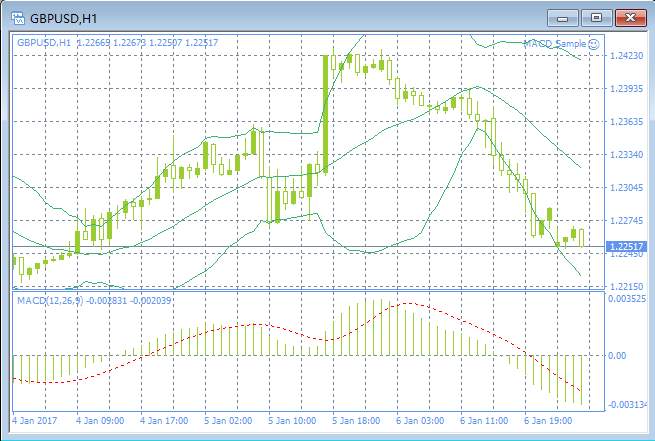Image resolution: width=655 pixels, height=441 pixels.
Task: Click the 1.23045 price scale value
Action: pyautogui.click(x=627, y=188)
